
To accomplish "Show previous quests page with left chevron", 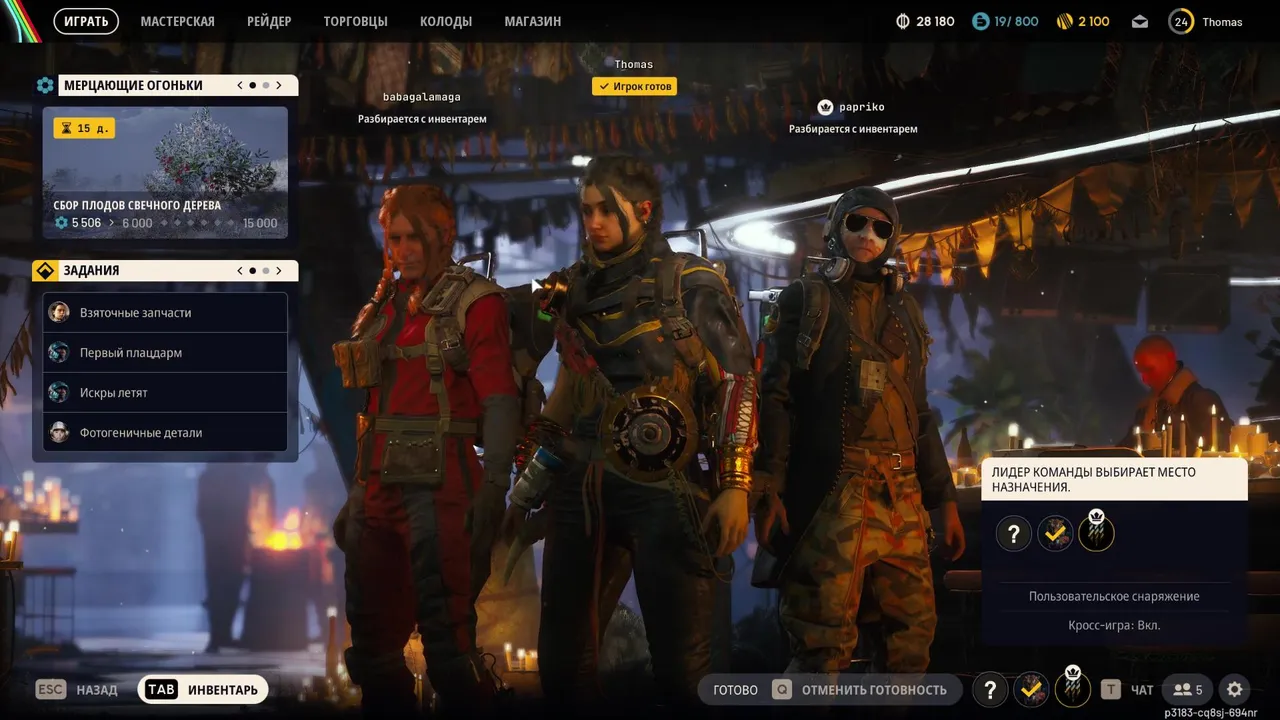I will pos(240,270).
